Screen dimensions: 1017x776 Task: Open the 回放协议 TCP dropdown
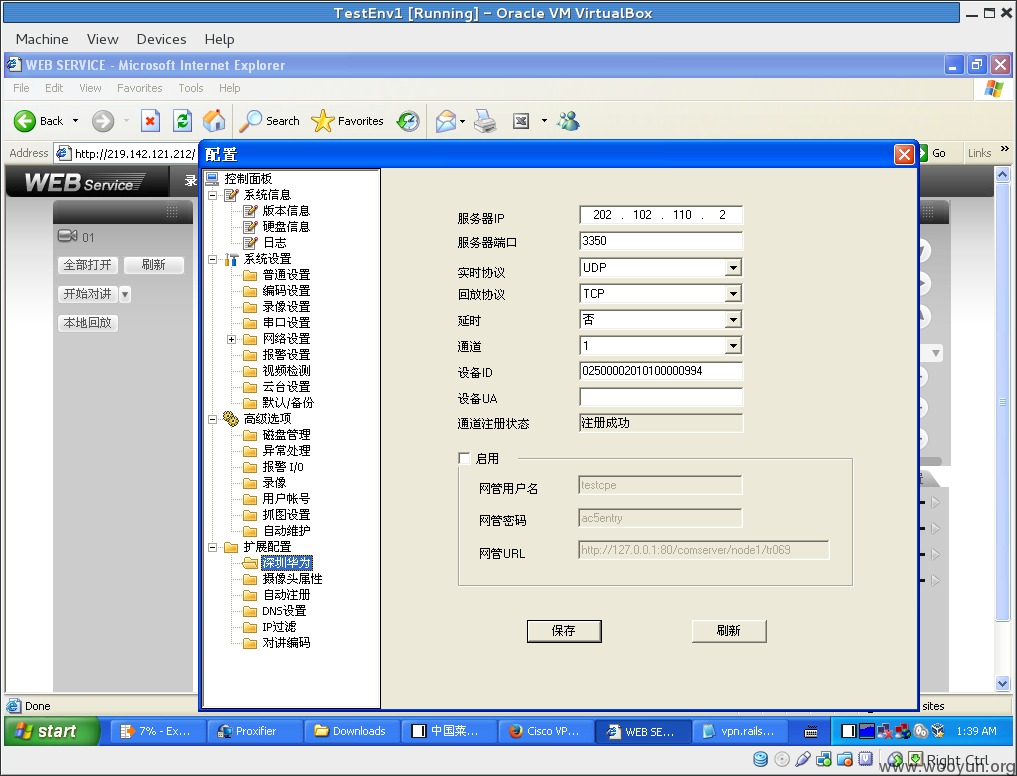[x=733, y=294]
